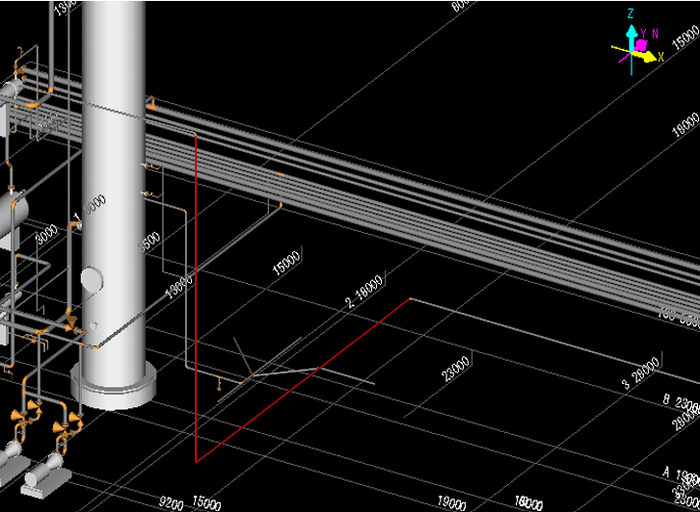Click the magenta Y axis marker
This screenshot has height=512, width=700.
[x=640, y=46]
